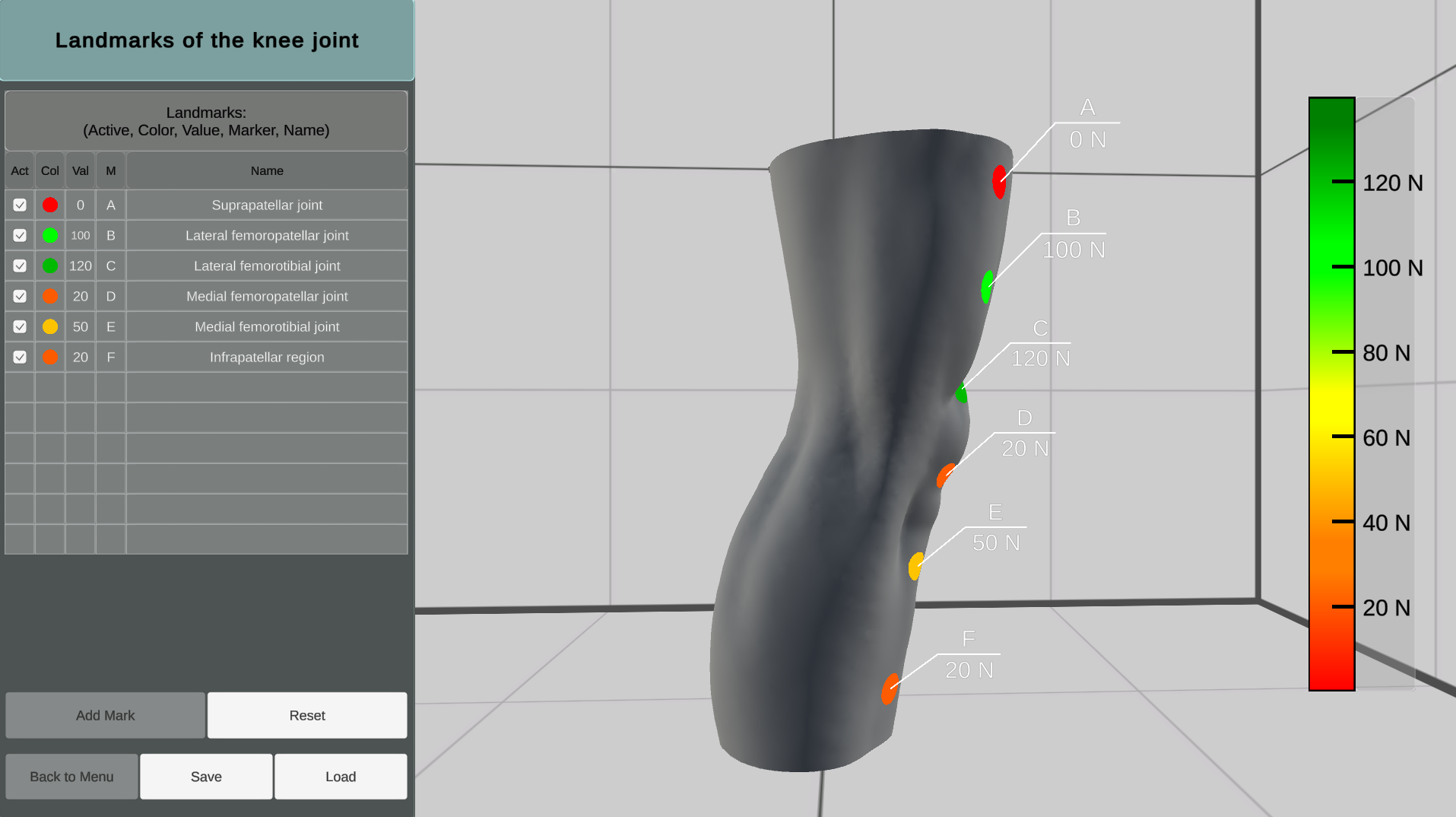Click the red color swatch for Suprapatellar joint

click(x=50, y=205)
